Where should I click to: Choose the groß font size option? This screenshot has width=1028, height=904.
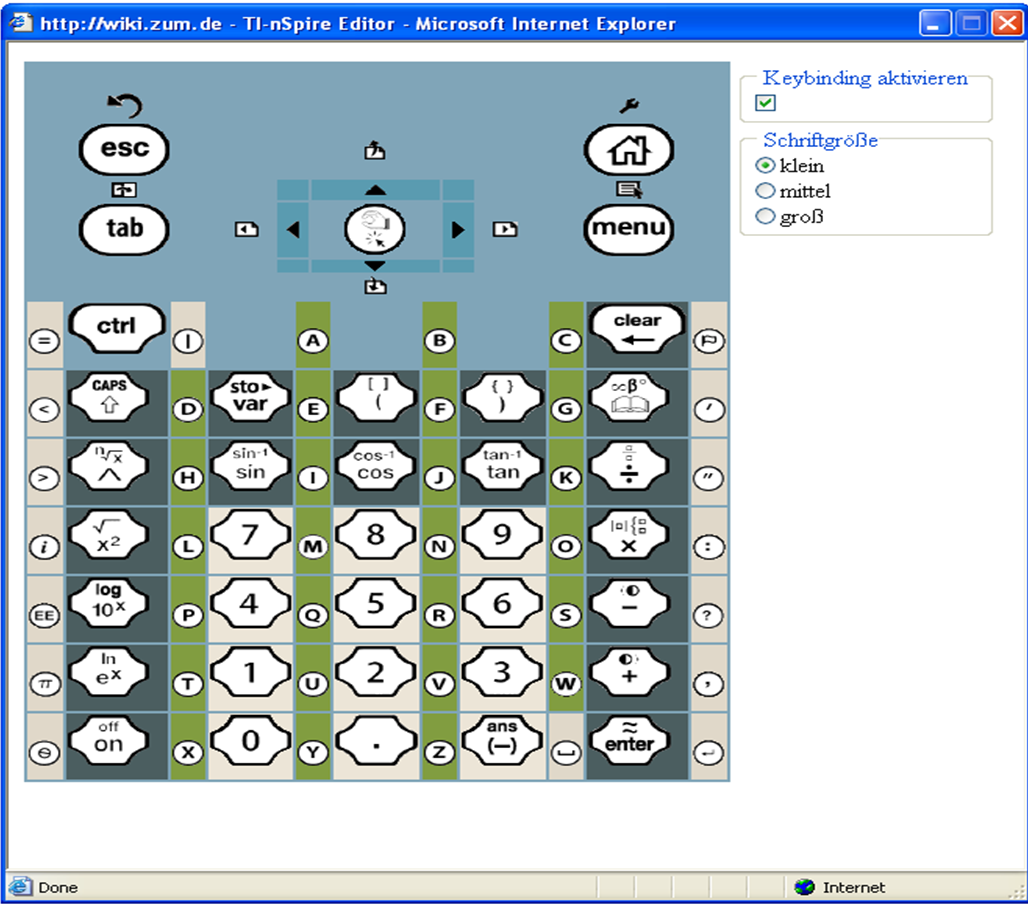766,217
